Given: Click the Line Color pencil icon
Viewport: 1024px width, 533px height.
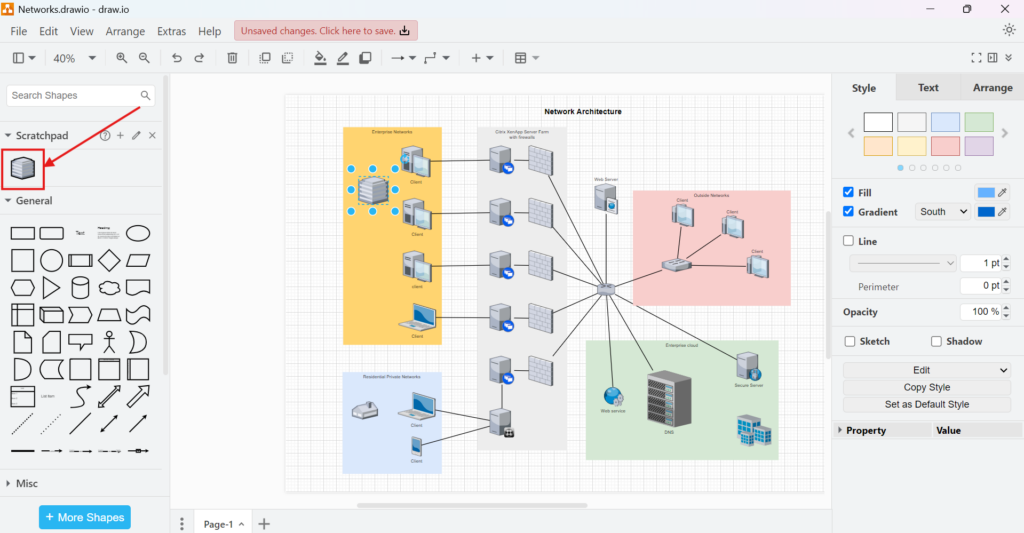Looking at the screenshot, I should tap(343, 58).
